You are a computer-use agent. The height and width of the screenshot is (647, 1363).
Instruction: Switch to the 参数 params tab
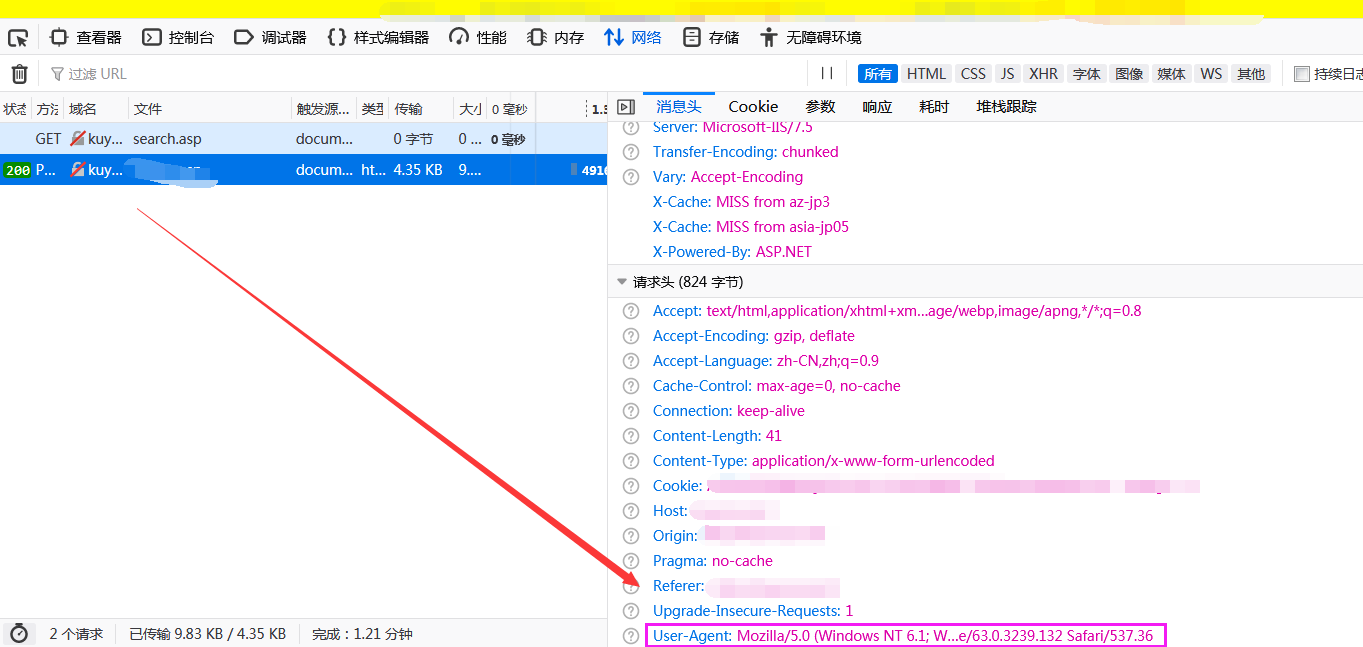(820, 107)
